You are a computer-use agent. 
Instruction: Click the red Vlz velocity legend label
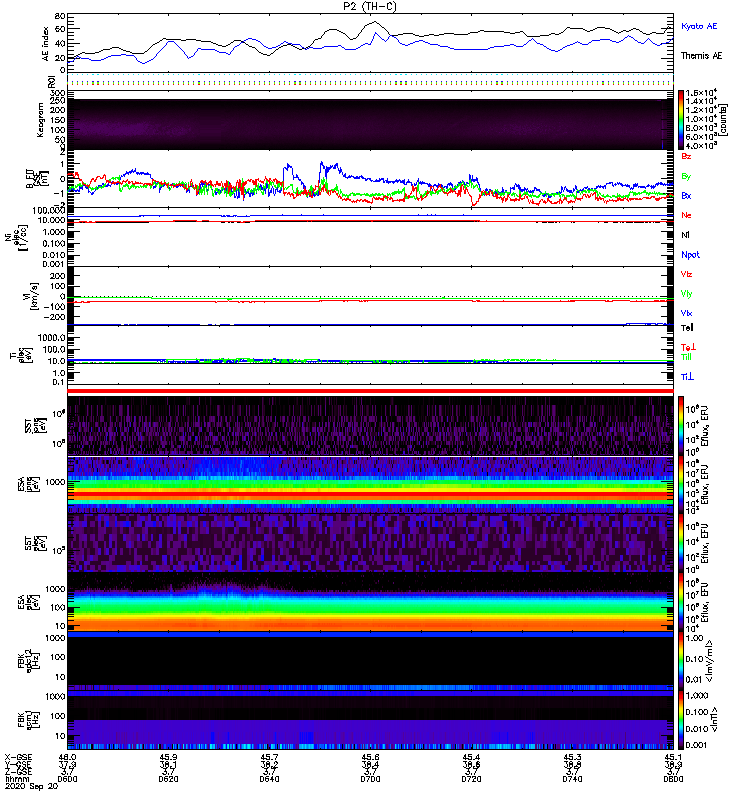[686, 274]
